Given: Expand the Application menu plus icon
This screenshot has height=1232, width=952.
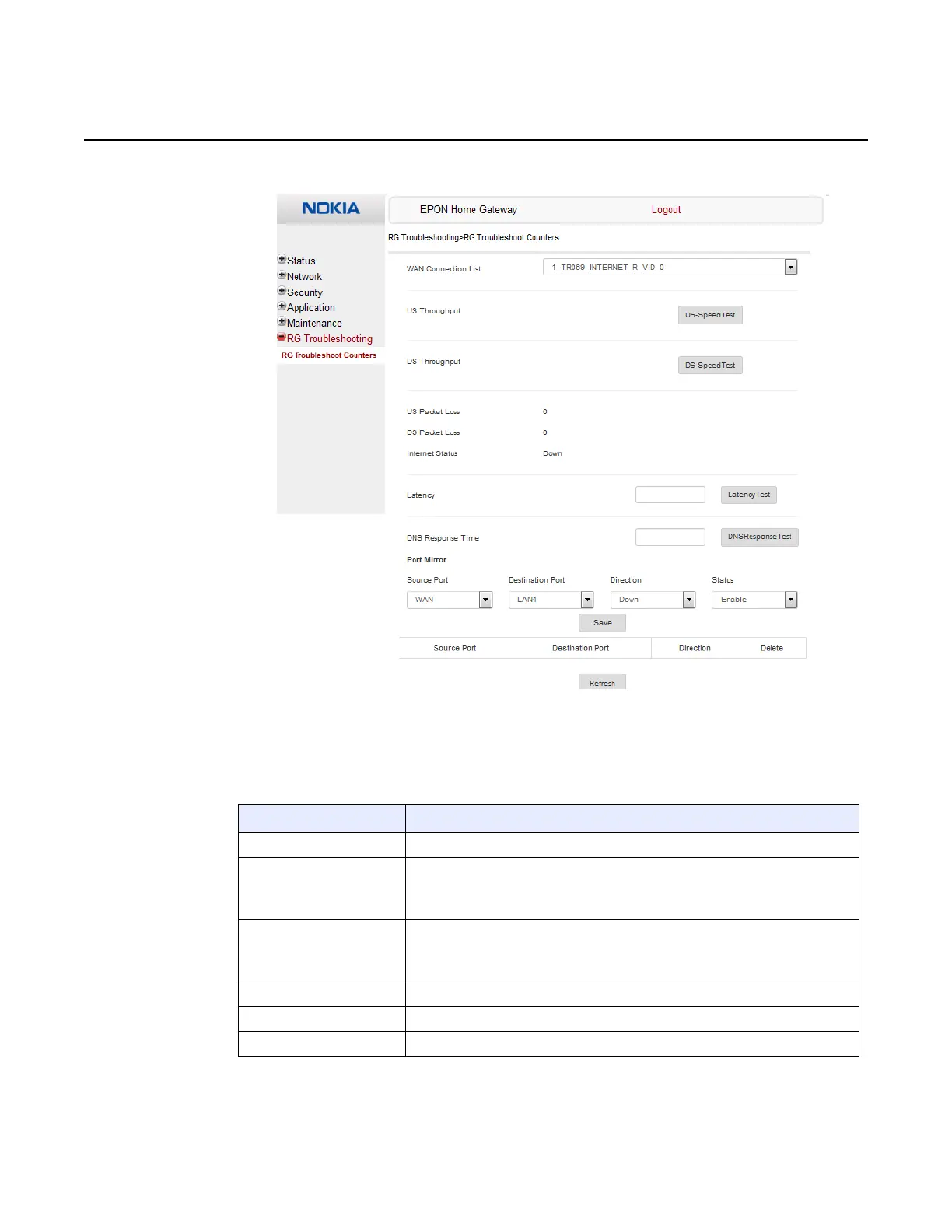Looking at the screenshot, I should coord(282,306).
